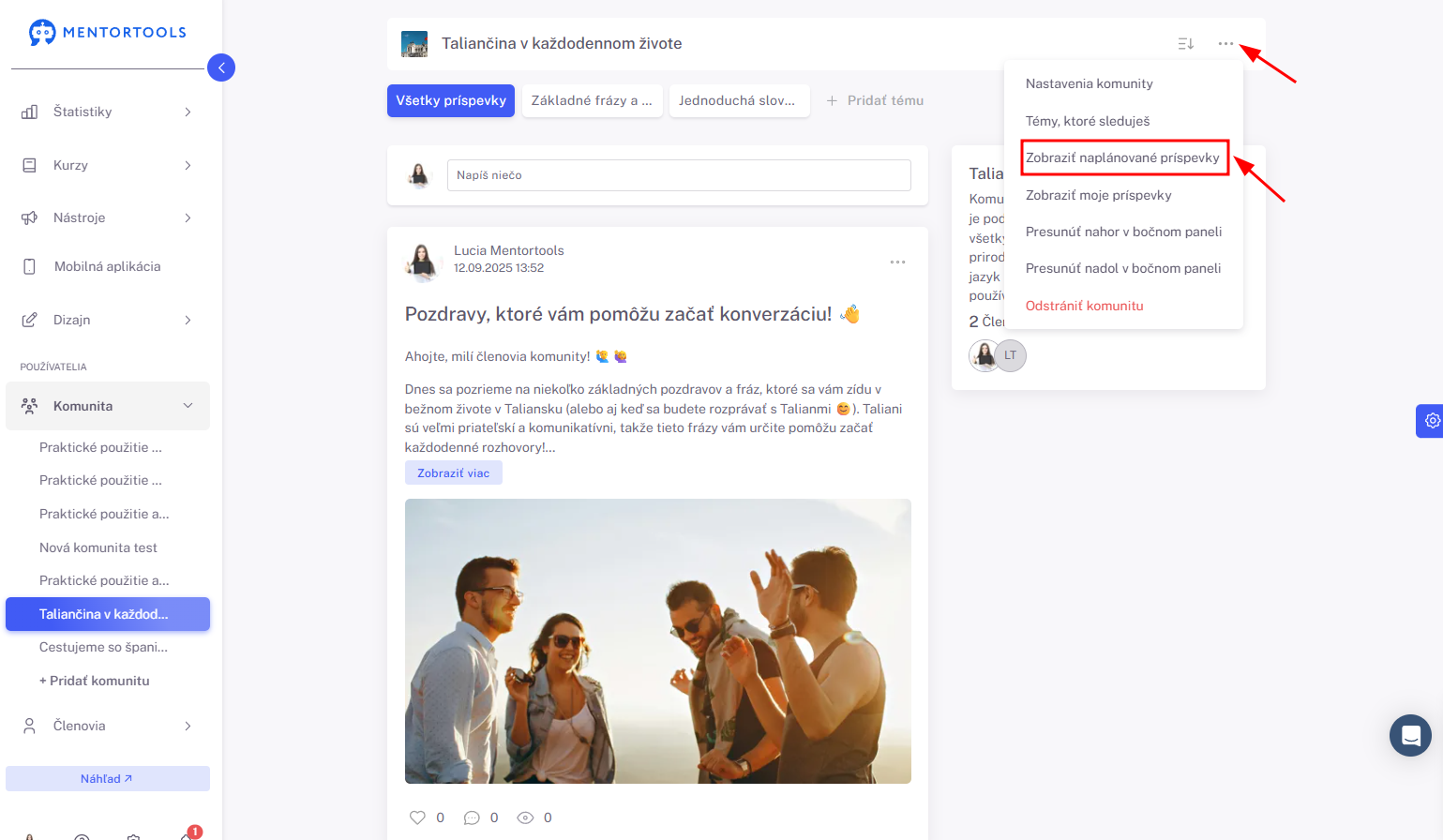This screenshot has width=1443, height=840.
Task: Switch to Všetky príspevky tab
Action: pyautogui.click(x=451, y=100)
